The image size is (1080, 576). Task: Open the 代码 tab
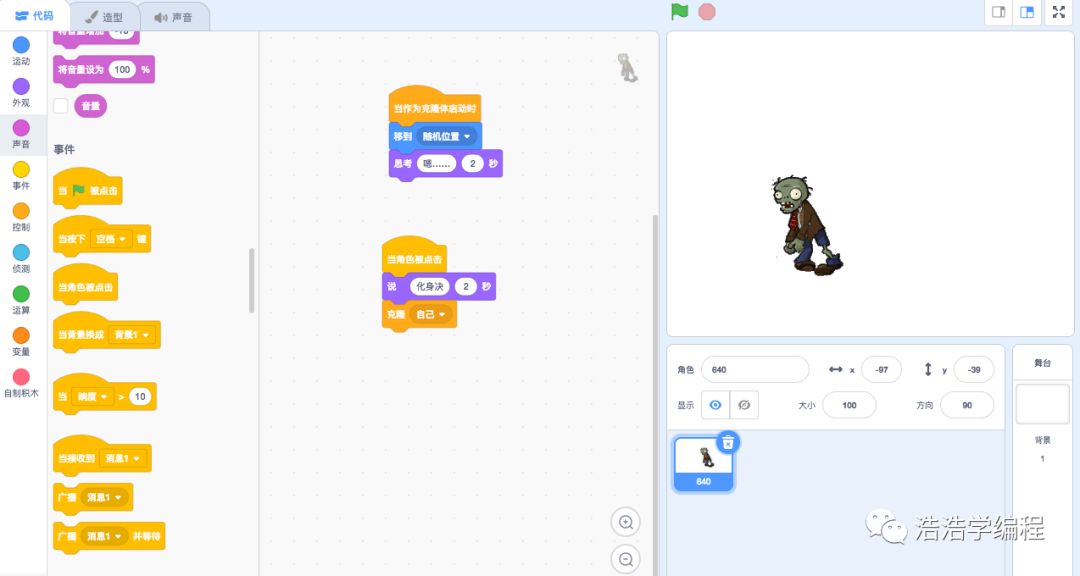[34, 15]
